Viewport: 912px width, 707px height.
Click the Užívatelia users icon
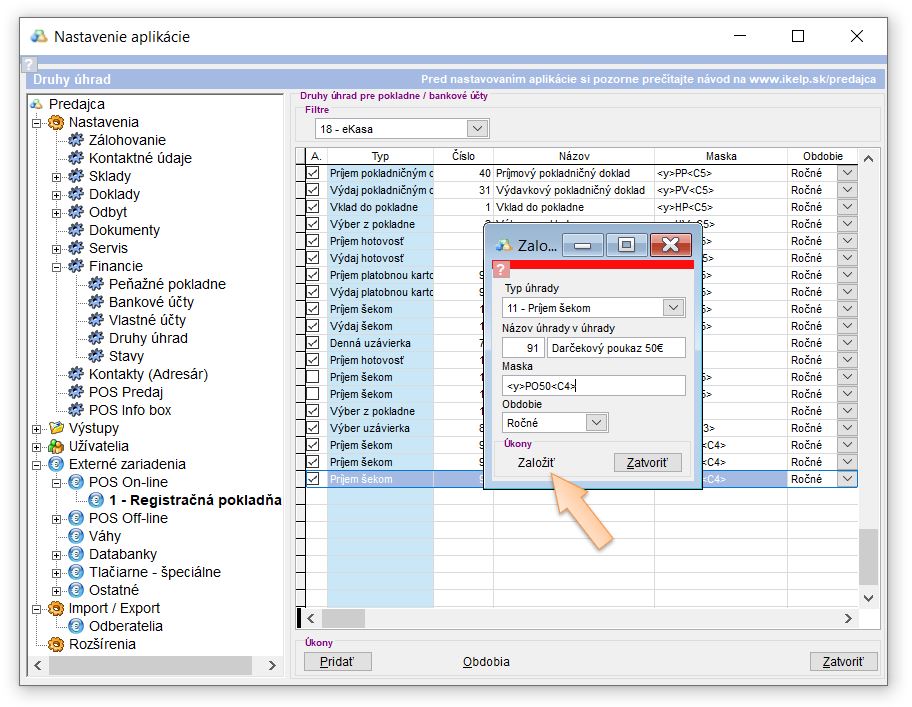56,446
